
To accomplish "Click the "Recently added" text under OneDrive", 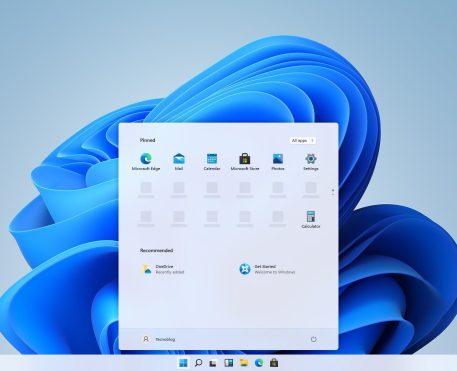I will (170, 272).
